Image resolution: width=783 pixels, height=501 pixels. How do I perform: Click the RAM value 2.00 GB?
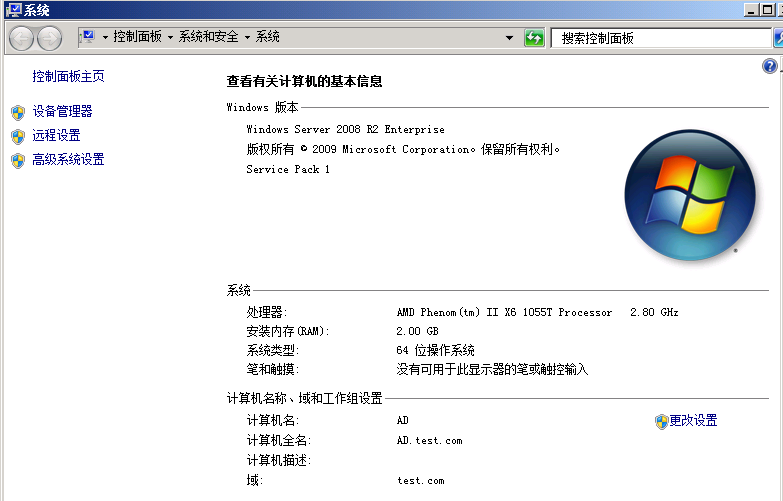point(417,331)
